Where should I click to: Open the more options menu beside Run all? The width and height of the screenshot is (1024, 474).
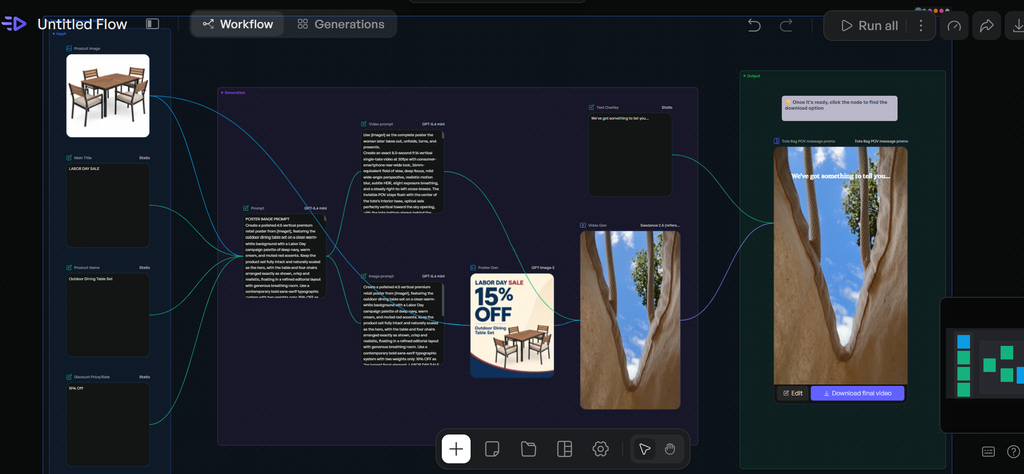pos(921,25)
